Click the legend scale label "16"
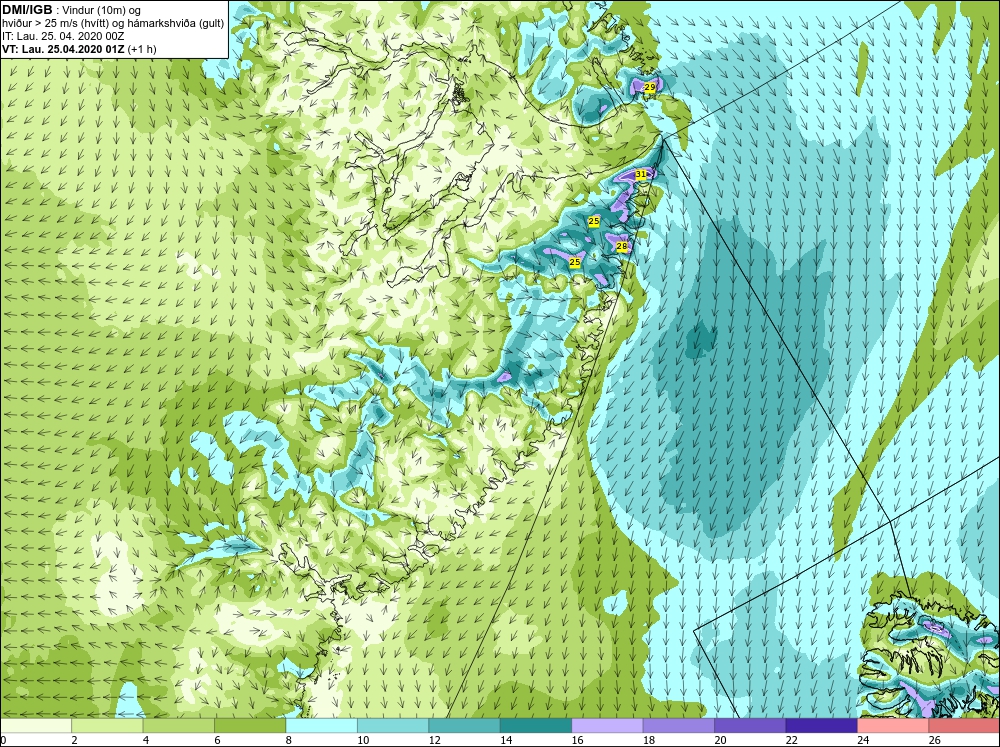Image resolution: width=1000 pixels, height=747 pixels. tap(577, 740)
